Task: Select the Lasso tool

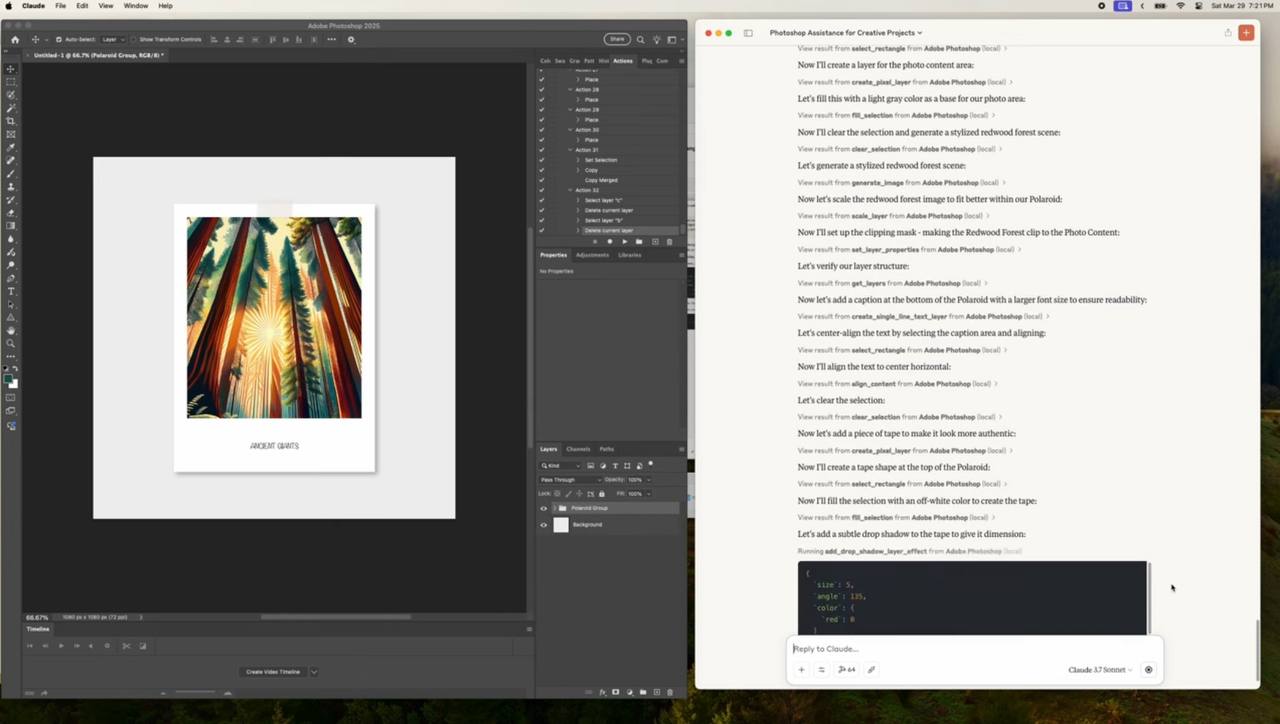Action: pos(11,95)
